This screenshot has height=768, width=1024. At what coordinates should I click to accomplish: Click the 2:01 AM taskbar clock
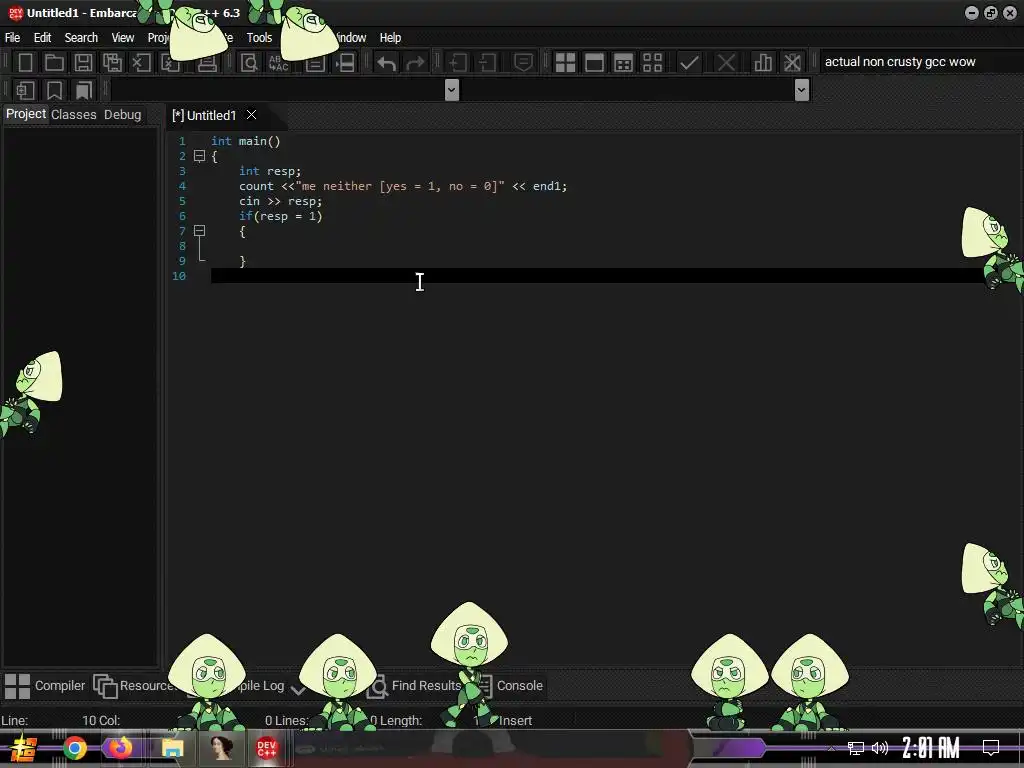931,748
